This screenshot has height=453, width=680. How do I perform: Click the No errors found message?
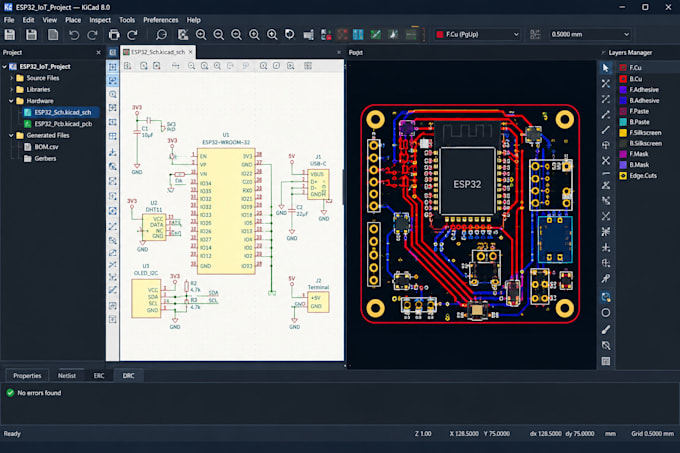coord(39,393)
